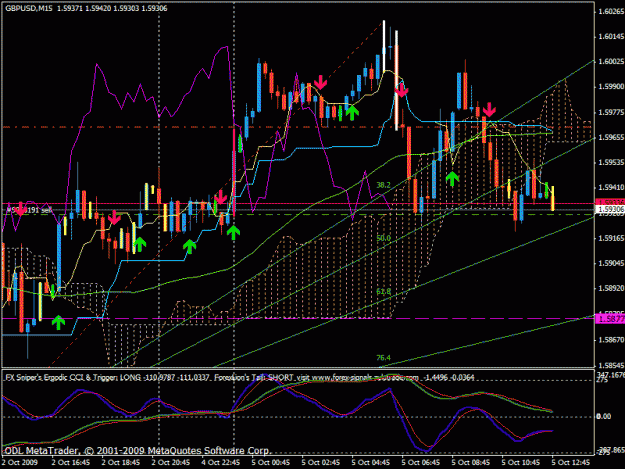Select the 5 Oct 00:45 time label
The width and height of the screenshot is (625, 469).
[x=271, y=462]
